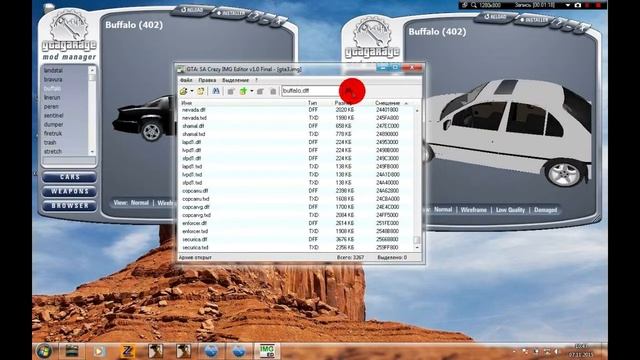The width and height of the screenshot is (640, 360).
Task: Click RELOAD in the right mod manager window
Action: pyautogui.click(x=496, y=17)
